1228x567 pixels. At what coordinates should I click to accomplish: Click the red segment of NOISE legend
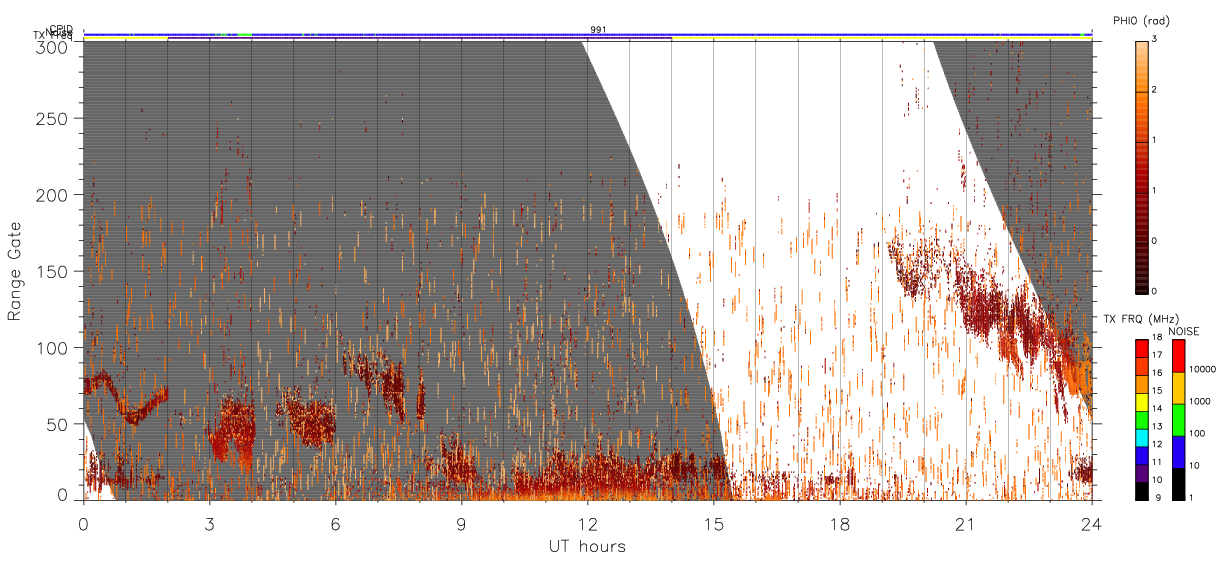(1178, 356)
